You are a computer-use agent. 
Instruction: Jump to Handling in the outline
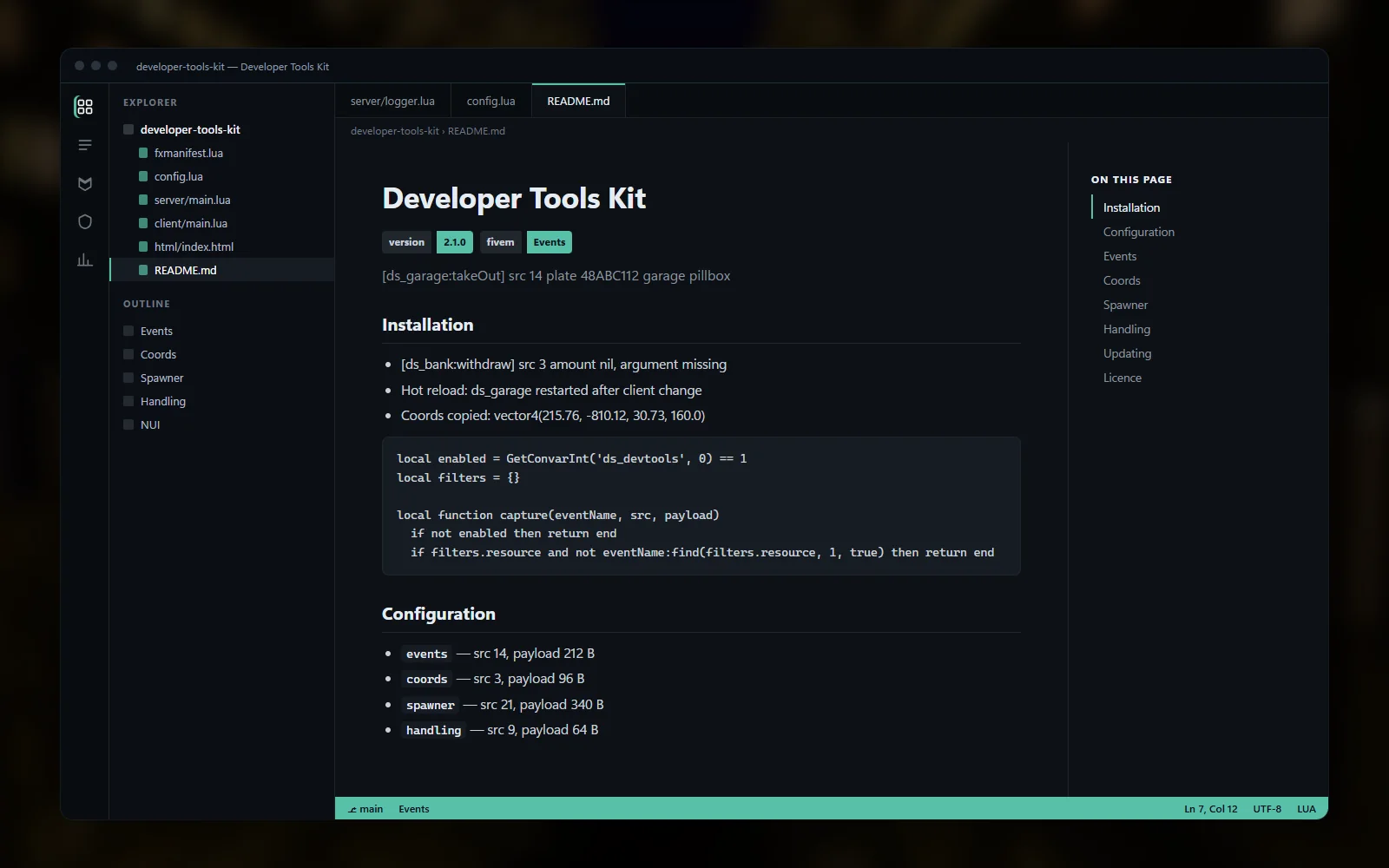tap(222, 401)
